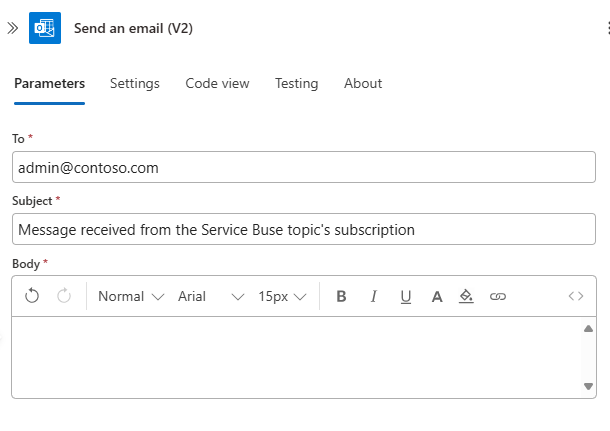Insert a hyperlink in the body
The width and height of the screenshot is (610, 431).
[x=498, y=296]
